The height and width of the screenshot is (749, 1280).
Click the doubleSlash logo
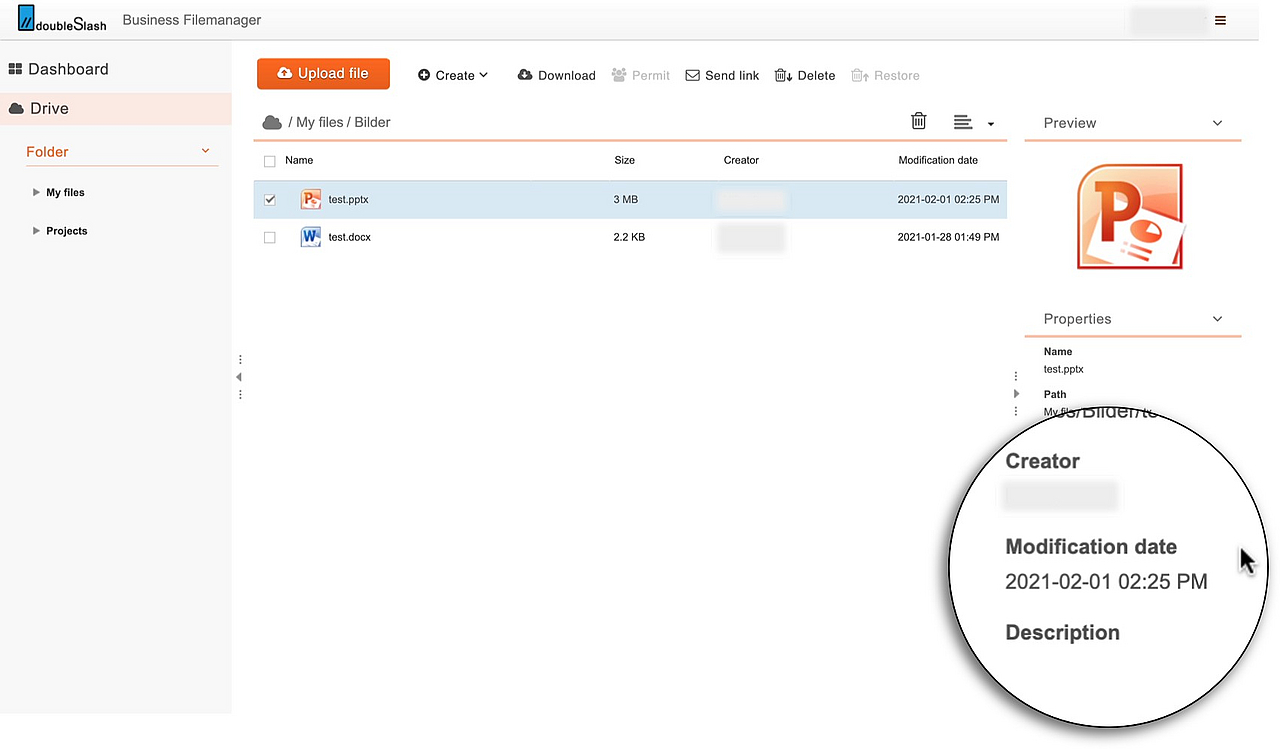pyautogui.click(x=62, y=18)
